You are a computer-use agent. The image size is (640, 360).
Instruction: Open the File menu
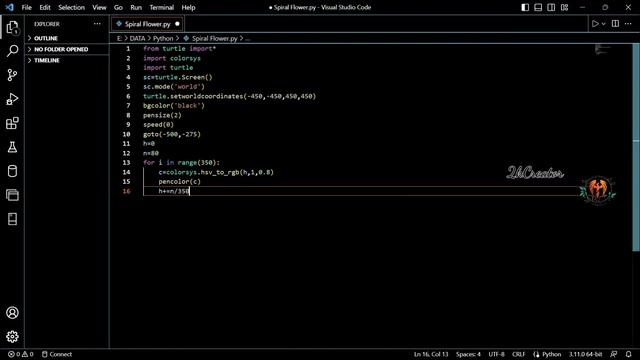pyautogui.click(x=27, y=7)
